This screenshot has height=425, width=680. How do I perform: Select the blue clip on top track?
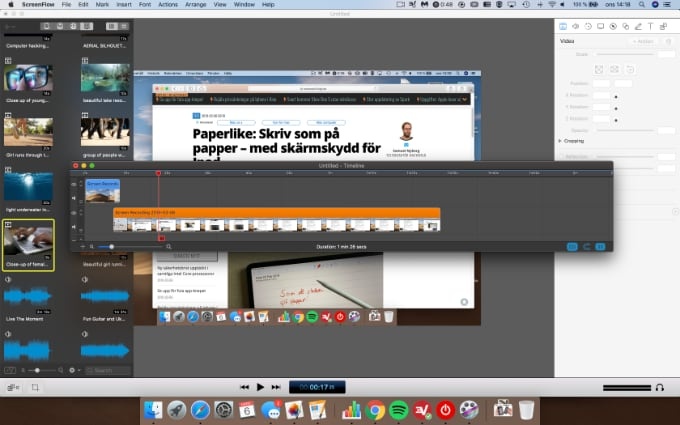tap(103, 191)
